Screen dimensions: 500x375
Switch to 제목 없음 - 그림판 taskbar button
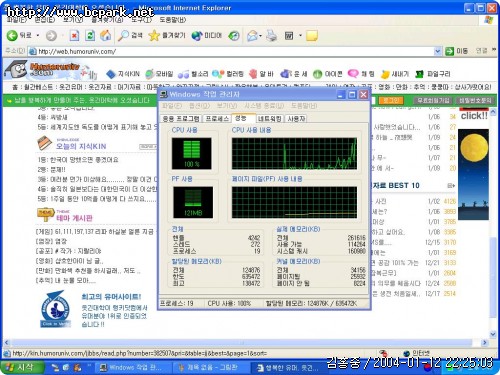211,368
